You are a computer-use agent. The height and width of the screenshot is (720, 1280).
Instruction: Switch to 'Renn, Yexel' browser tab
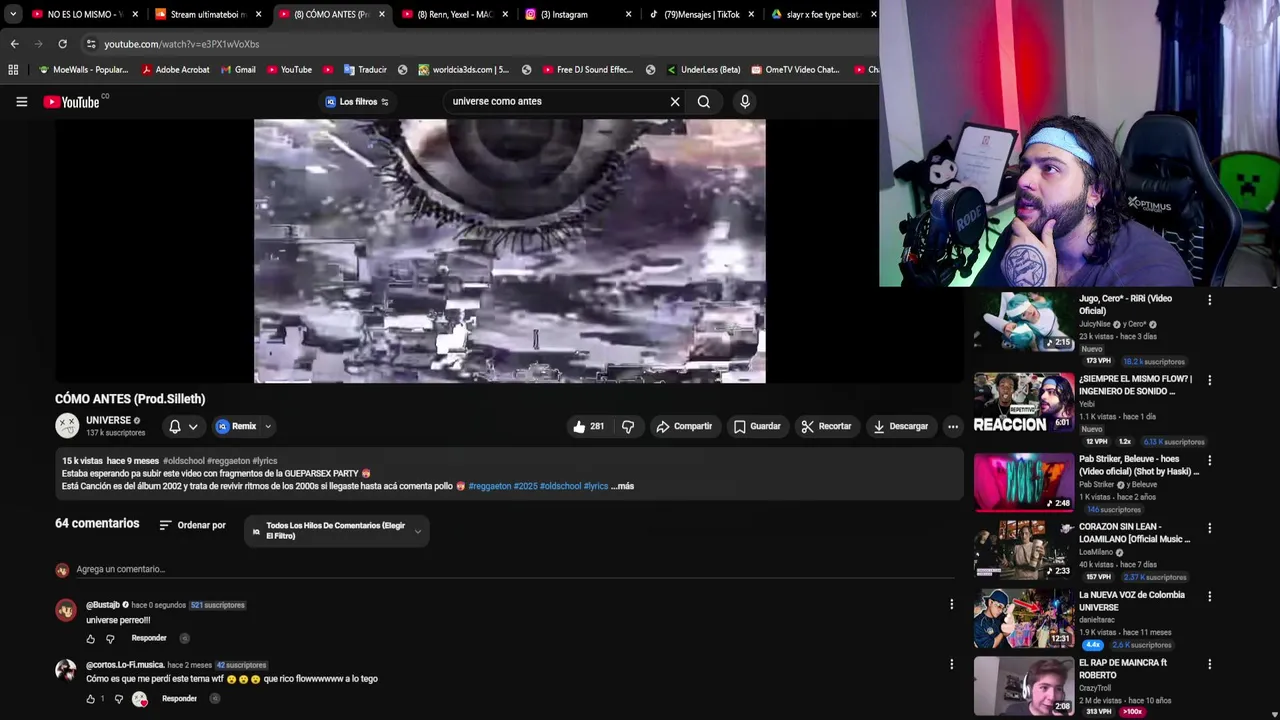point(455,14)
